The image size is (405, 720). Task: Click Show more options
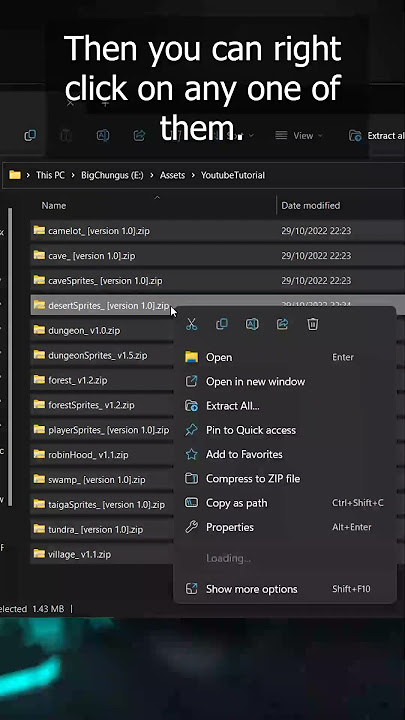pyautogui.click(x=285, y=589)
